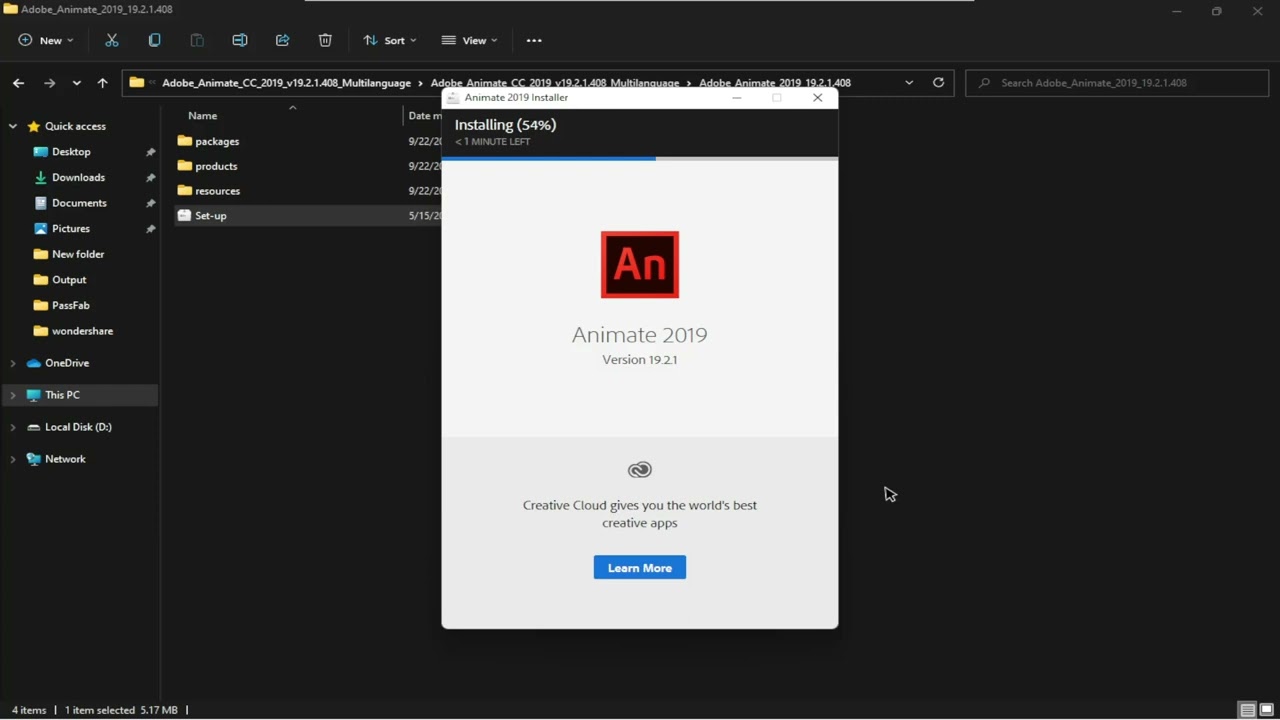This screenshot has width=1280, height=720.
Task: Go forward with the right arrow button
Action: 49,83
